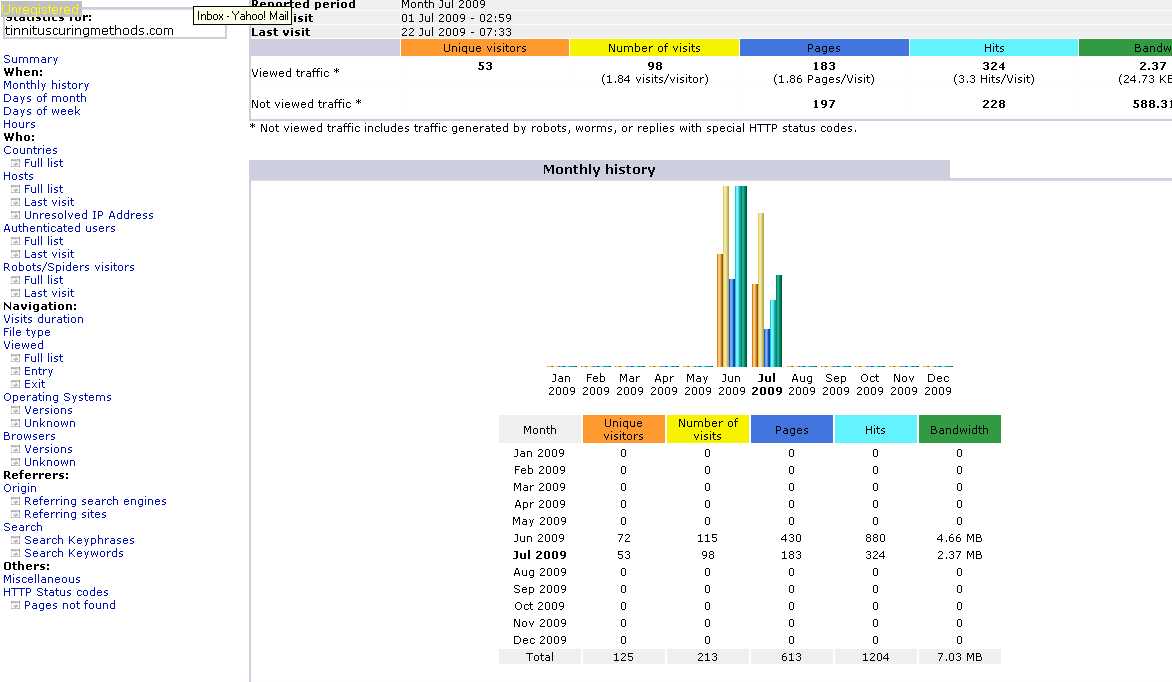
Task: Click the icon beside Browsers Unknown
Action: pyautogui.click(x=15, y=463)
